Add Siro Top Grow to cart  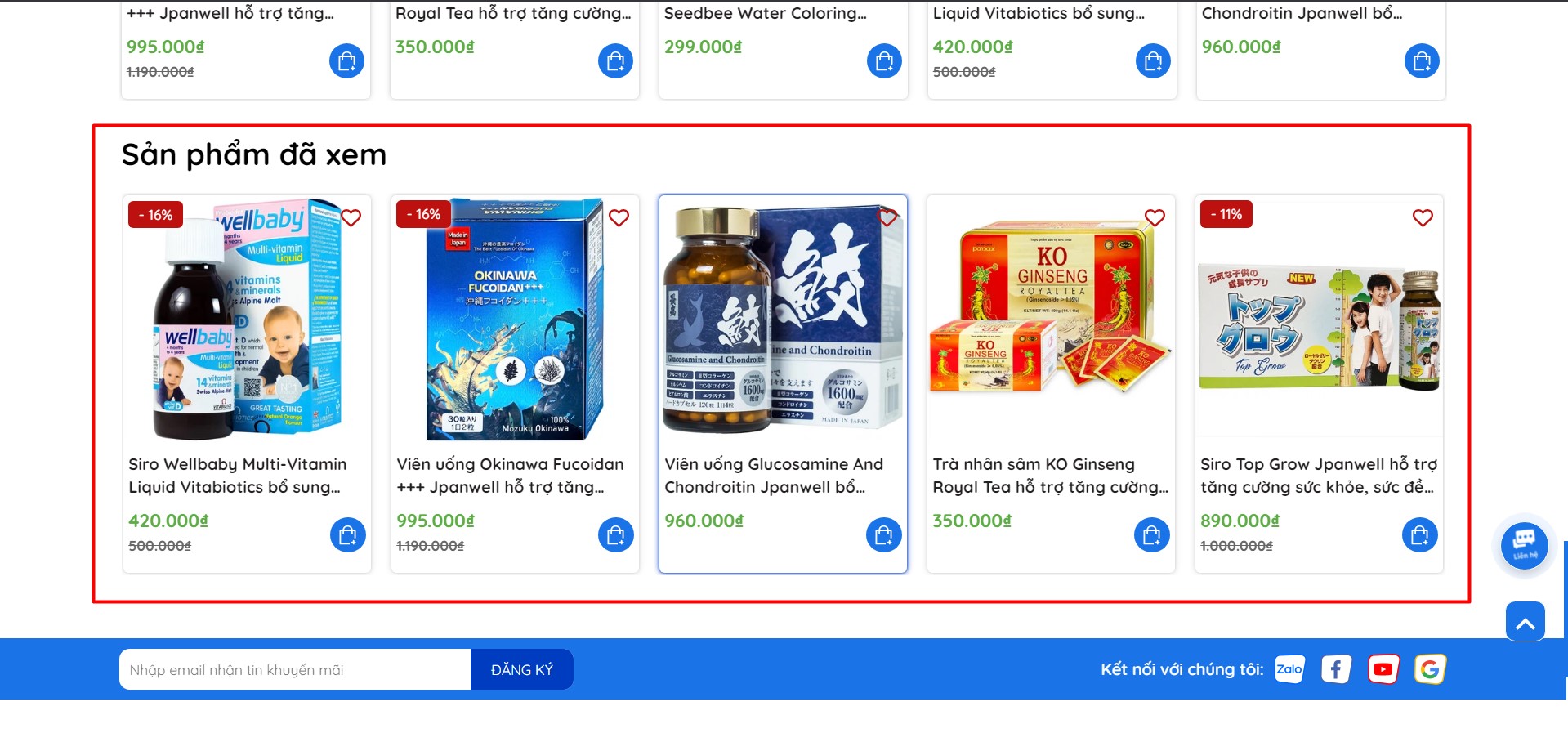(x=1419, y=535)
